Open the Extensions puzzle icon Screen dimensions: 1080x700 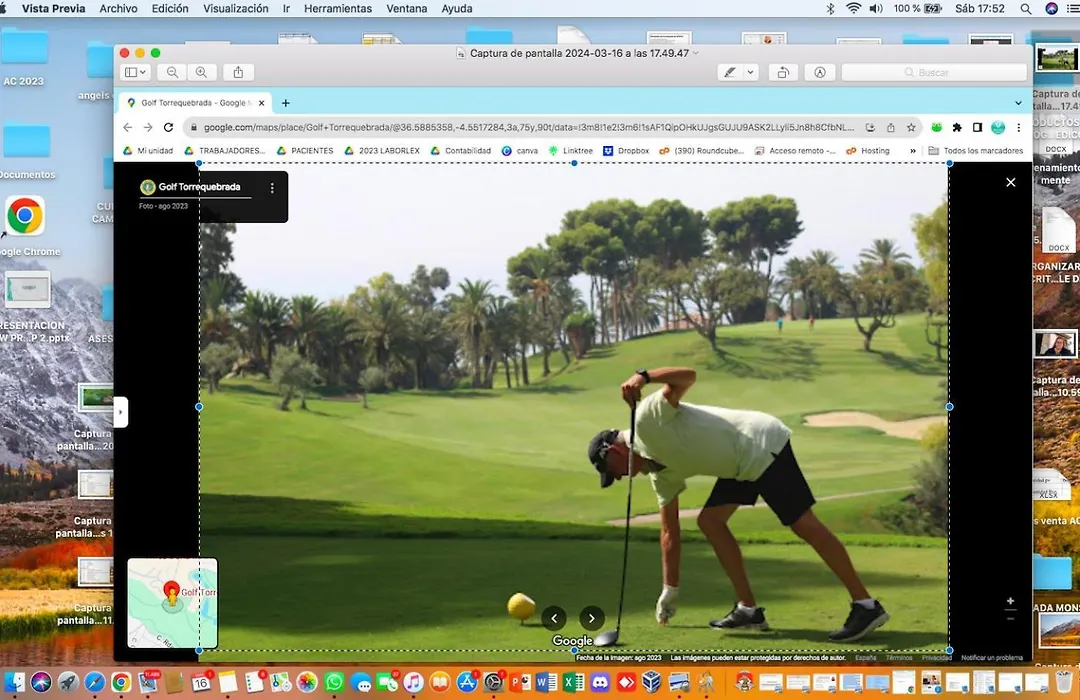pos(957,127)
